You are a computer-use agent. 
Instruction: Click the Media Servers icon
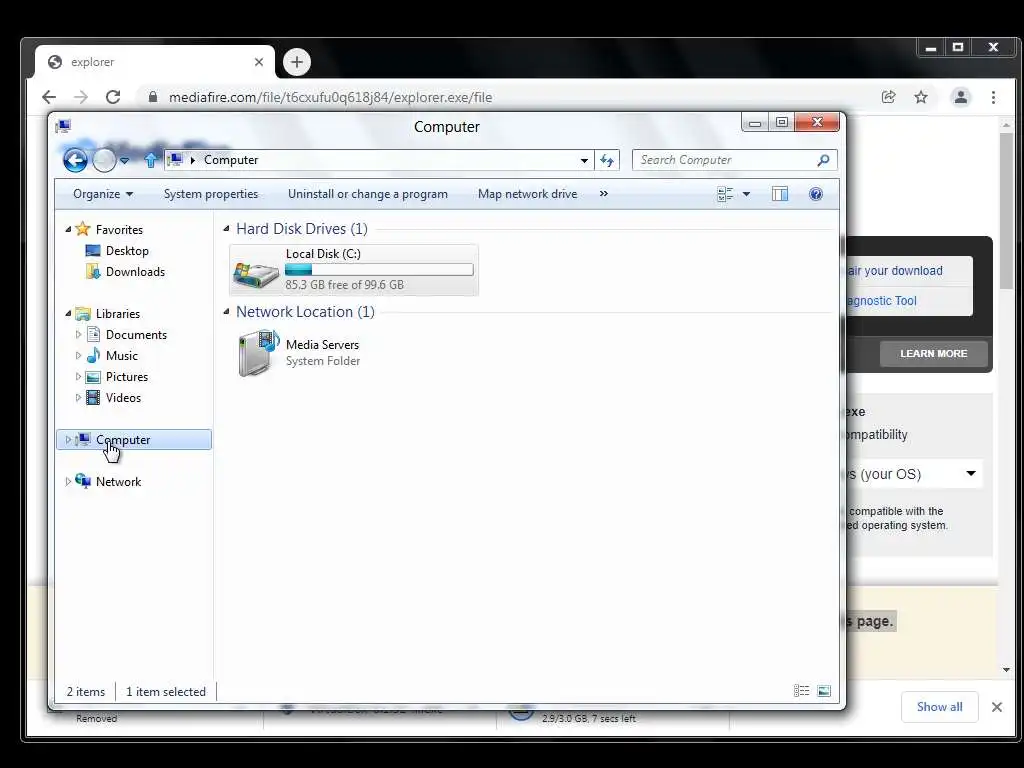pyautogui.click(x=258, y=353)
